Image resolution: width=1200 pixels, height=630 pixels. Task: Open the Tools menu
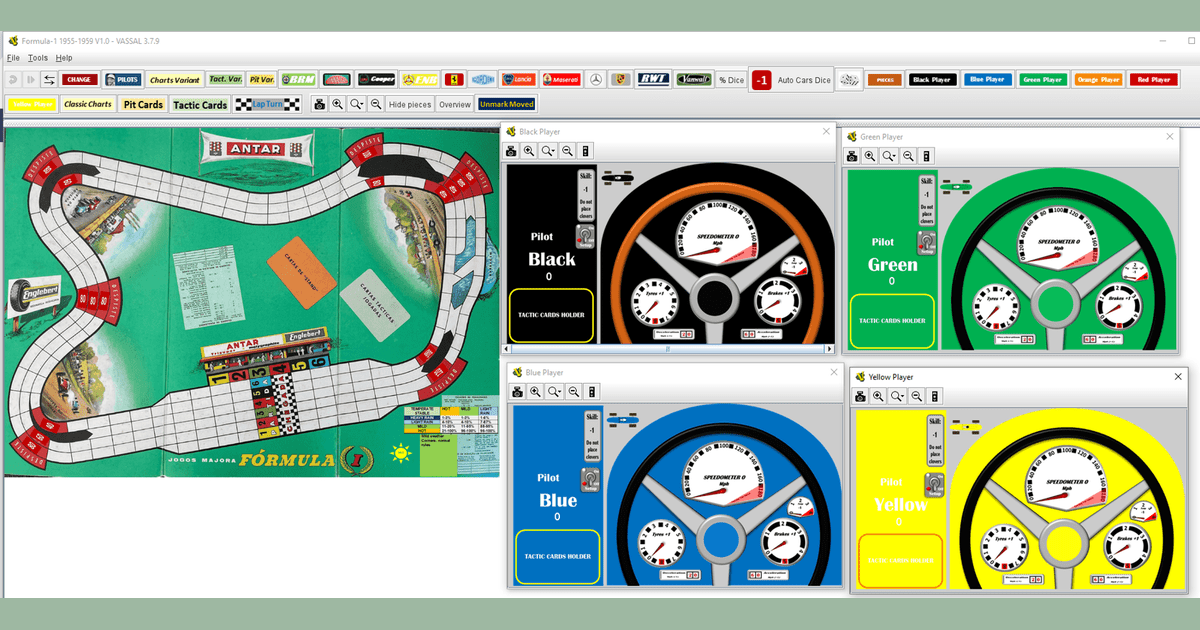coord(38,58)
